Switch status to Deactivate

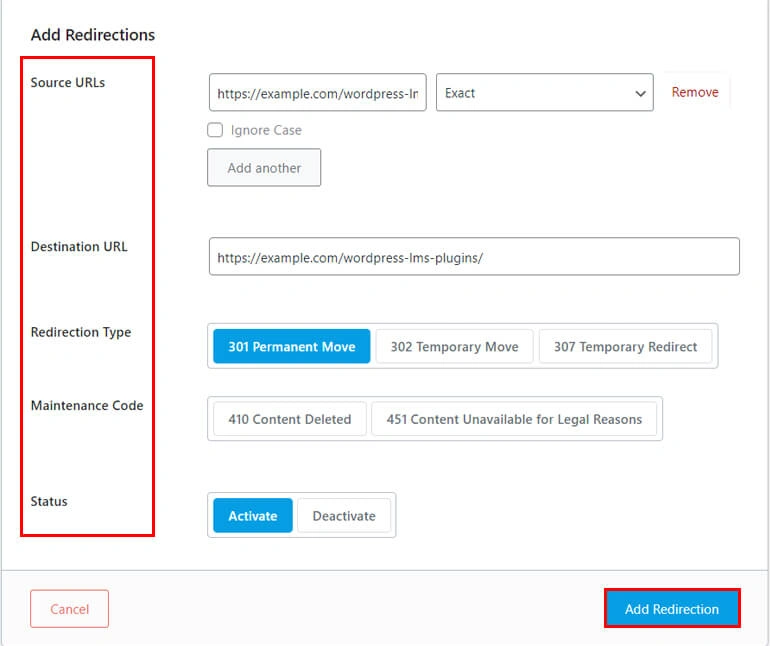(344, 516)
